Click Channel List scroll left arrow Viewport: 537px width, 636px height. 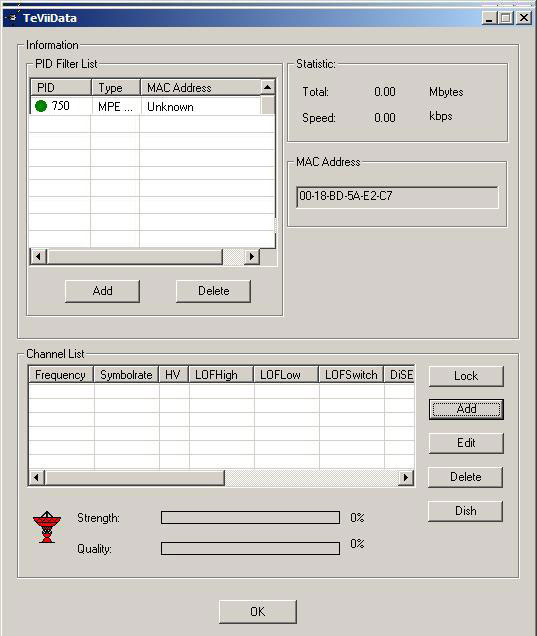coord(37,477)
